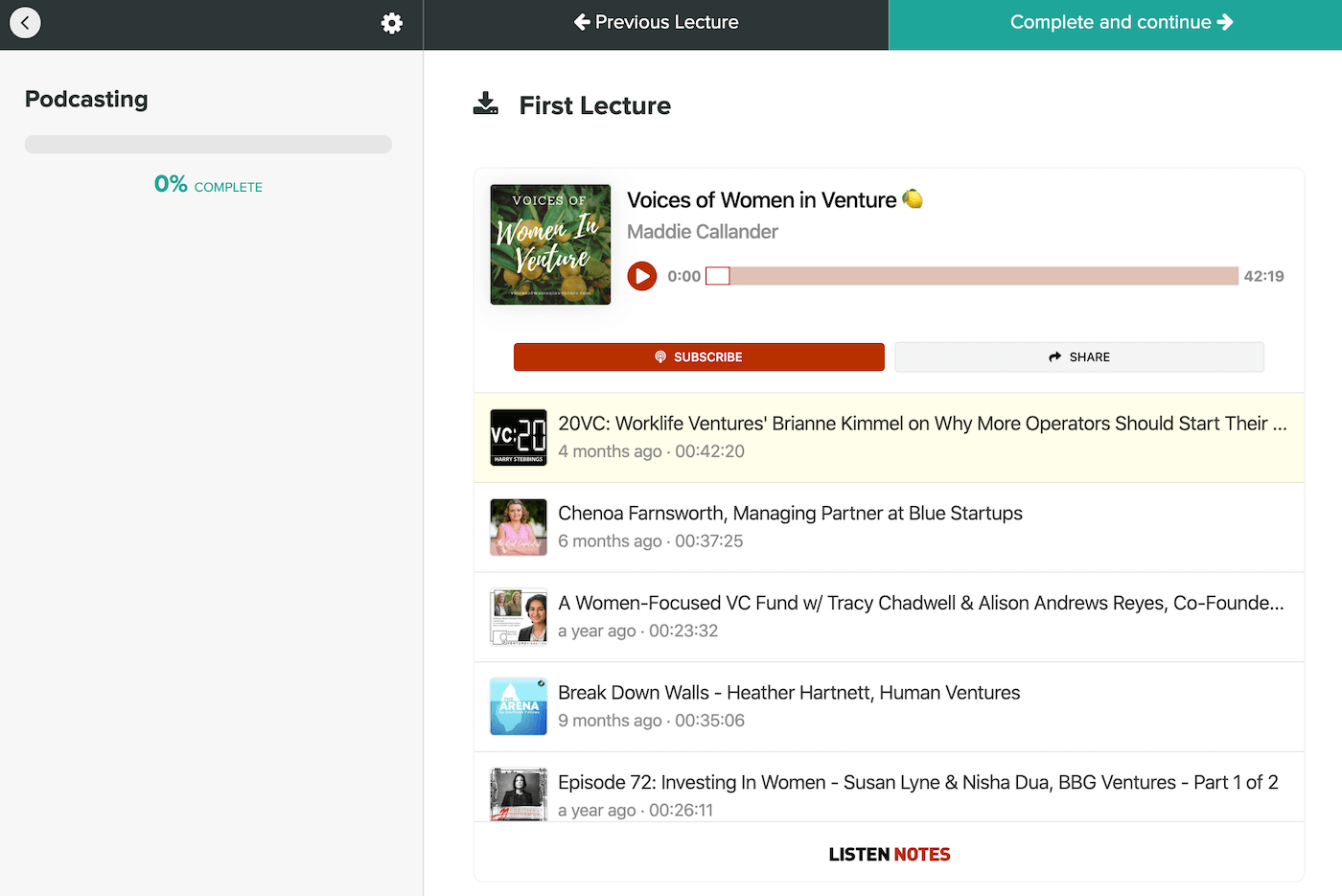Viewport: 1342px width, 896px height.
Task: Click the Arena episode thumbnail
Action: [519, 706]
